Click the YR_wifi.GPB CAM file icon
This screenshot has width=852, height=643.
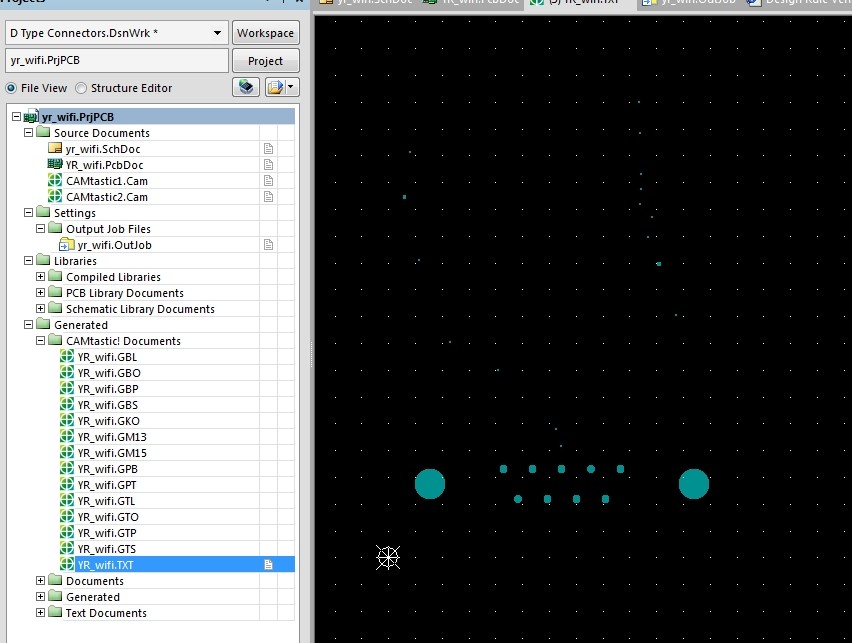click(67, 469)
